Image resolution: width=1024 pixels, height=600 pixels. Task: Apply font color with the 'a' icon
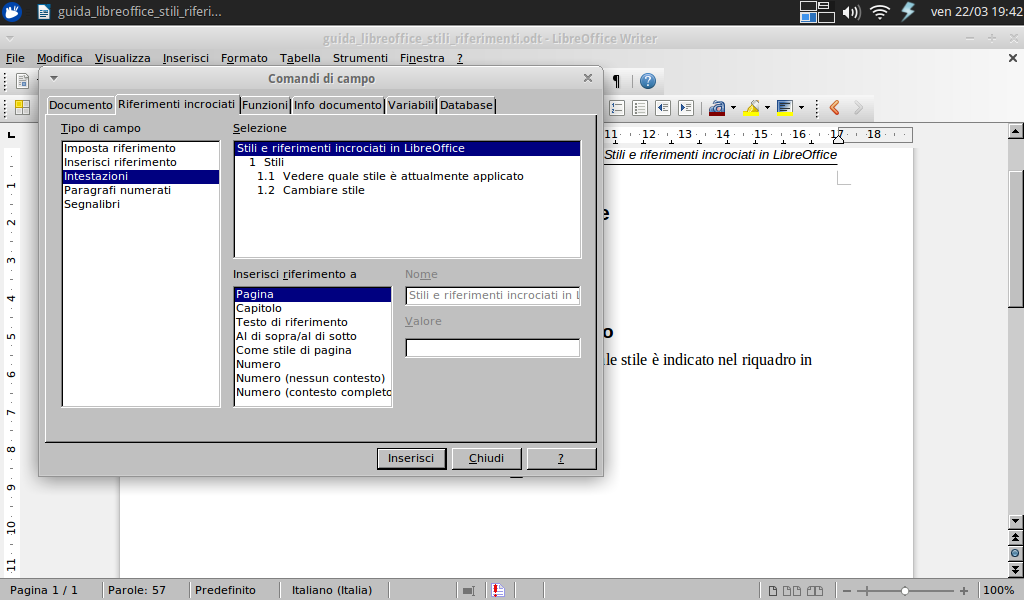tap(717, 108)
